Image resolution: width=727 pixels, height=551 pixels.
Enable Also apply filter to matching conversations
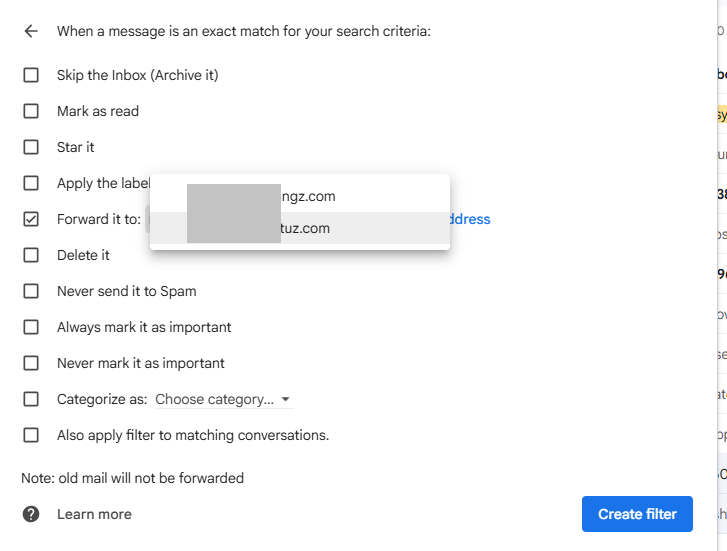31,435
